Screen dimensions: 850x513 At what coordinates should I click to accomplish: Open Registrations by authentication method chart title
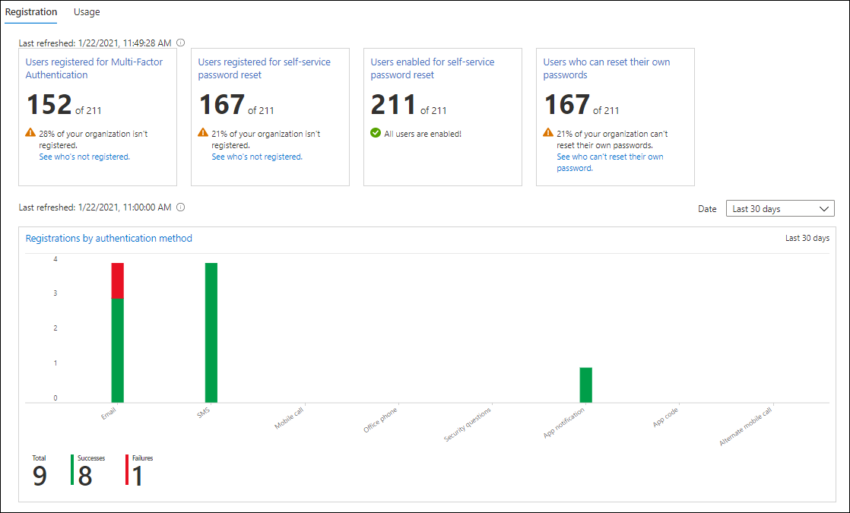[108, 238]
